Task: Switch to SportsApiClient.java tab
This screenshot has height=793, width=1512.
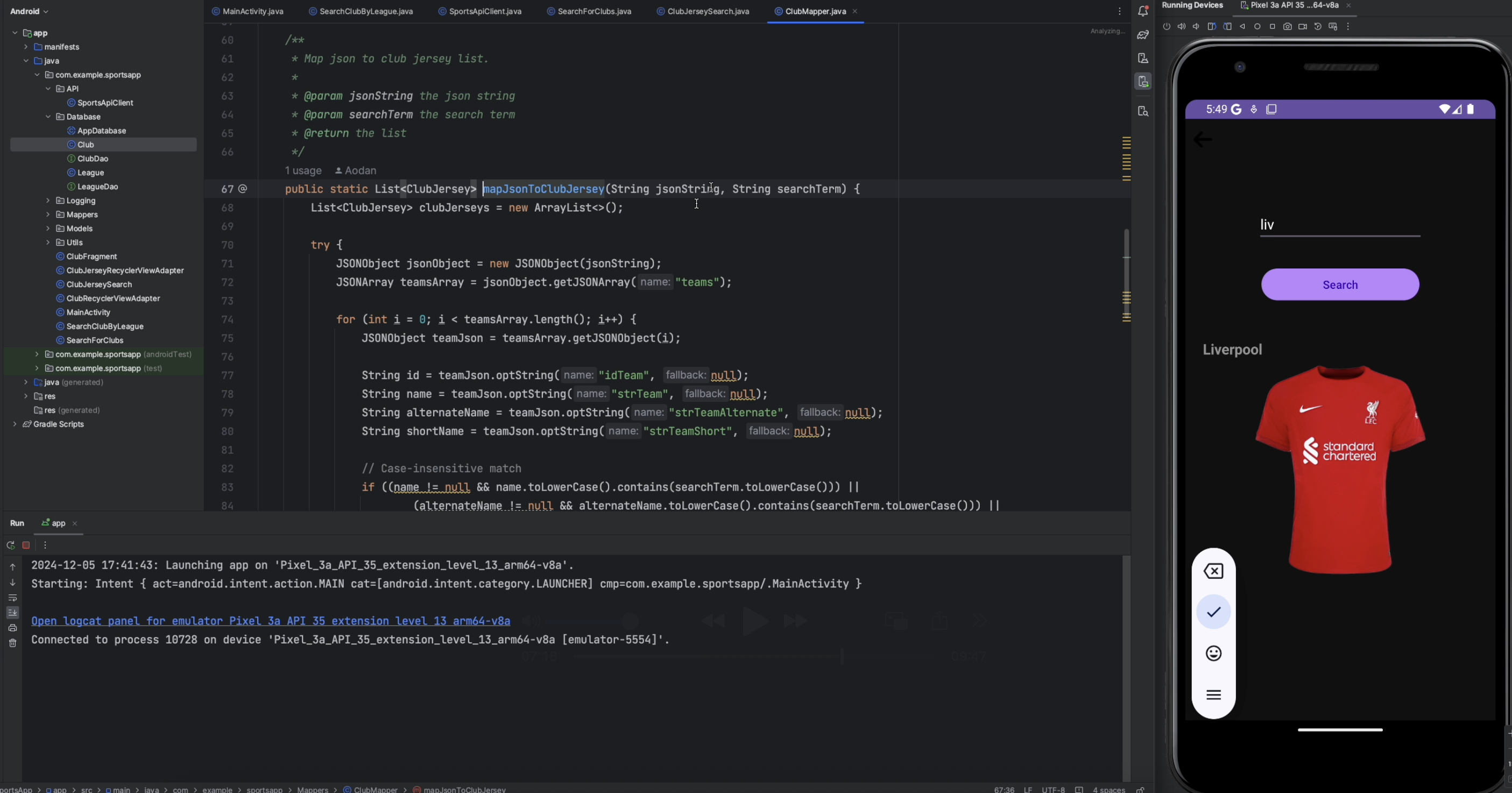Action: coord(484,11)
